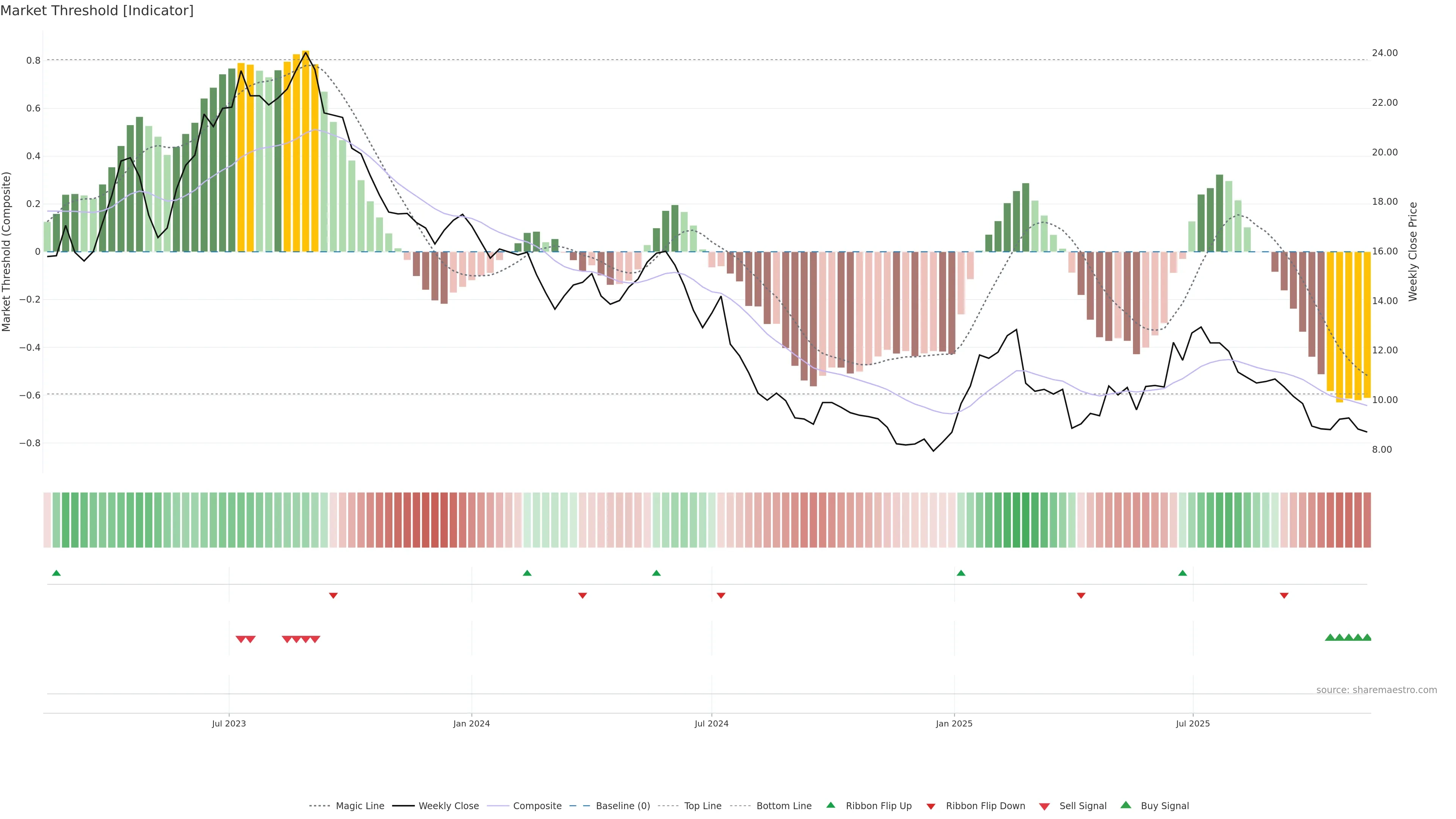Viewport: 1456px width, 819px height.
Task: Click the Jan 2024 x-axis label
Action: [471, 723]
